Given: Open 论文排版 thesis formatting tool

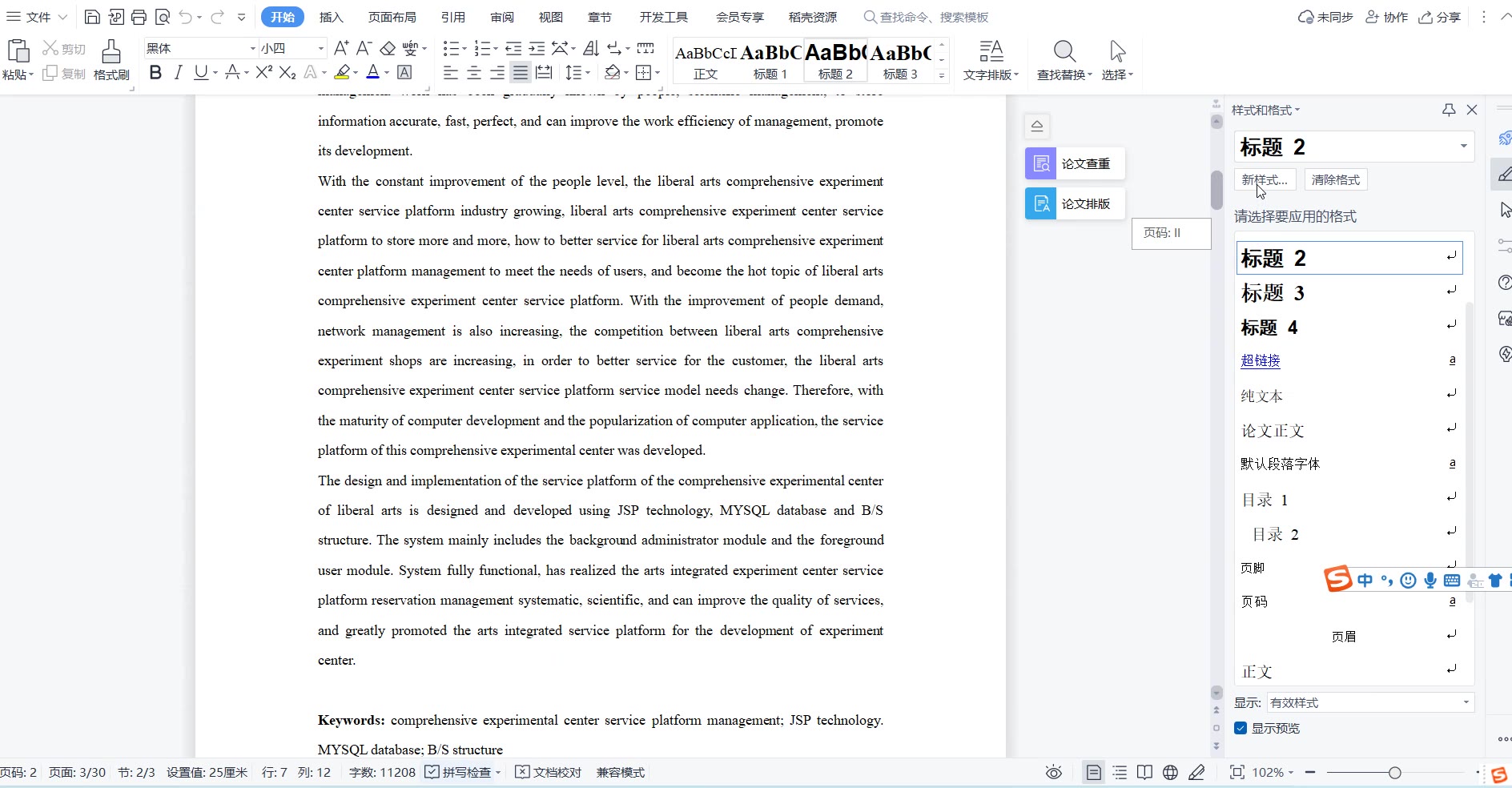Looking at the screenshot, I should [x=1075, y=203].
